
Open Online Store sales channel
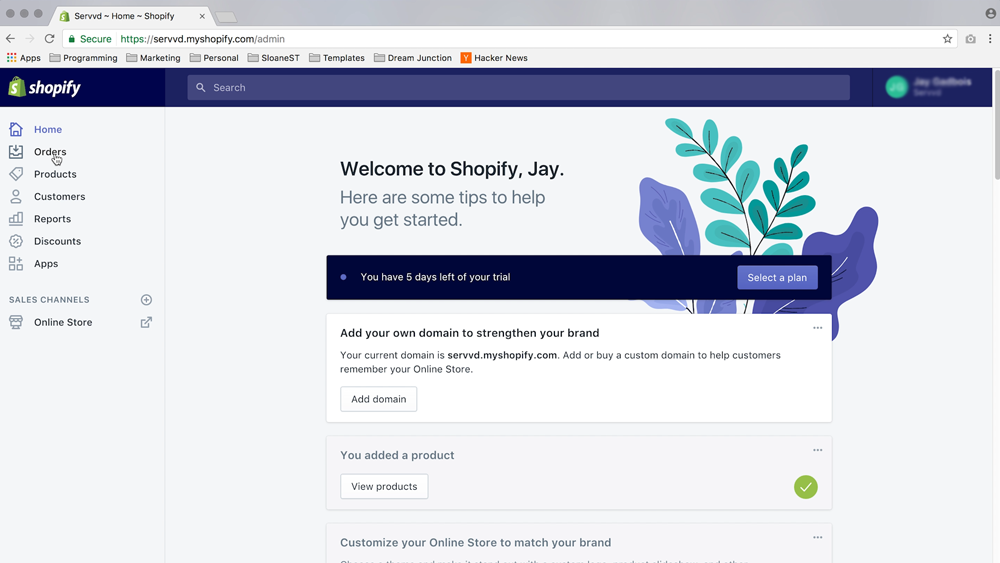pos(63,322)
